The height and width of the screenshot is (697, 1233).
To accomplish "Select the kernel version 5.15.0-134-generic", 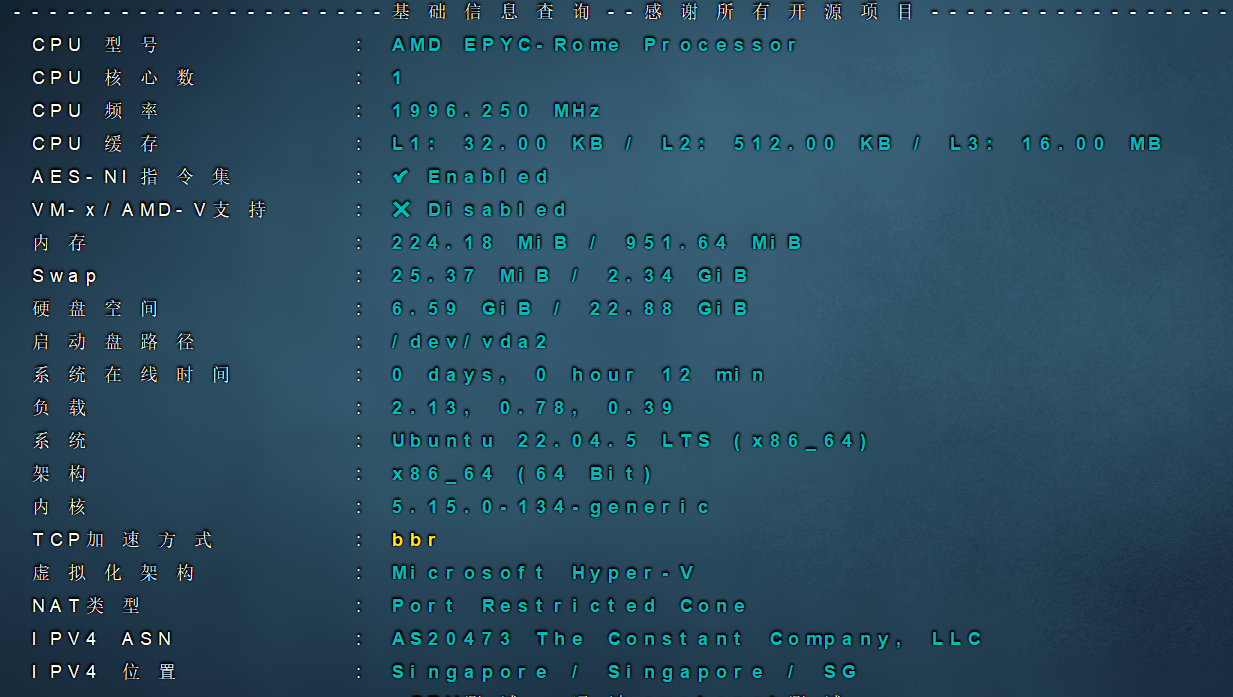I will 551,507.
